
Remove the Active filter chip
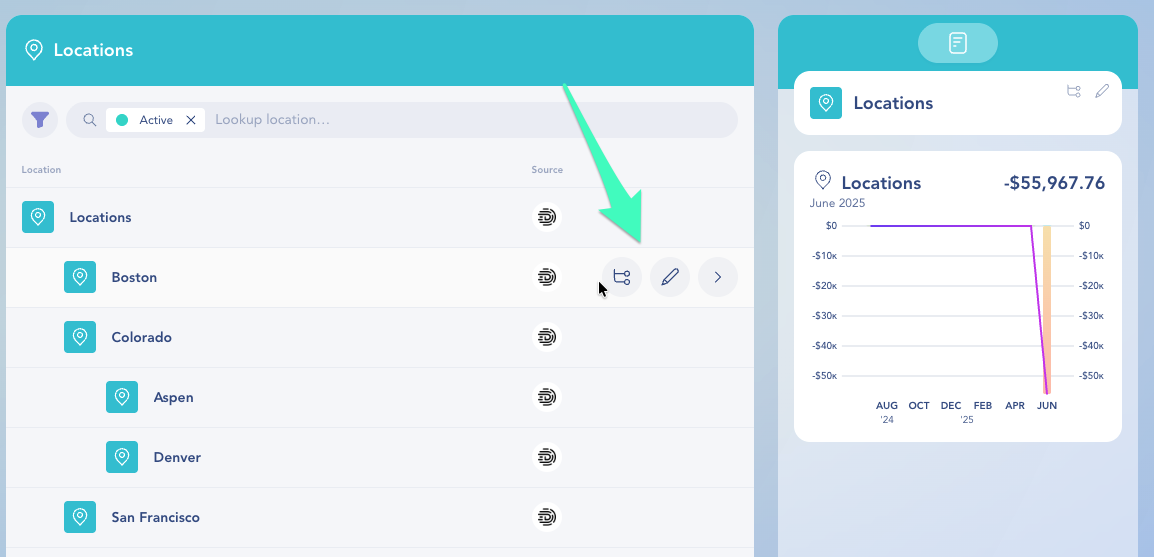191,120
